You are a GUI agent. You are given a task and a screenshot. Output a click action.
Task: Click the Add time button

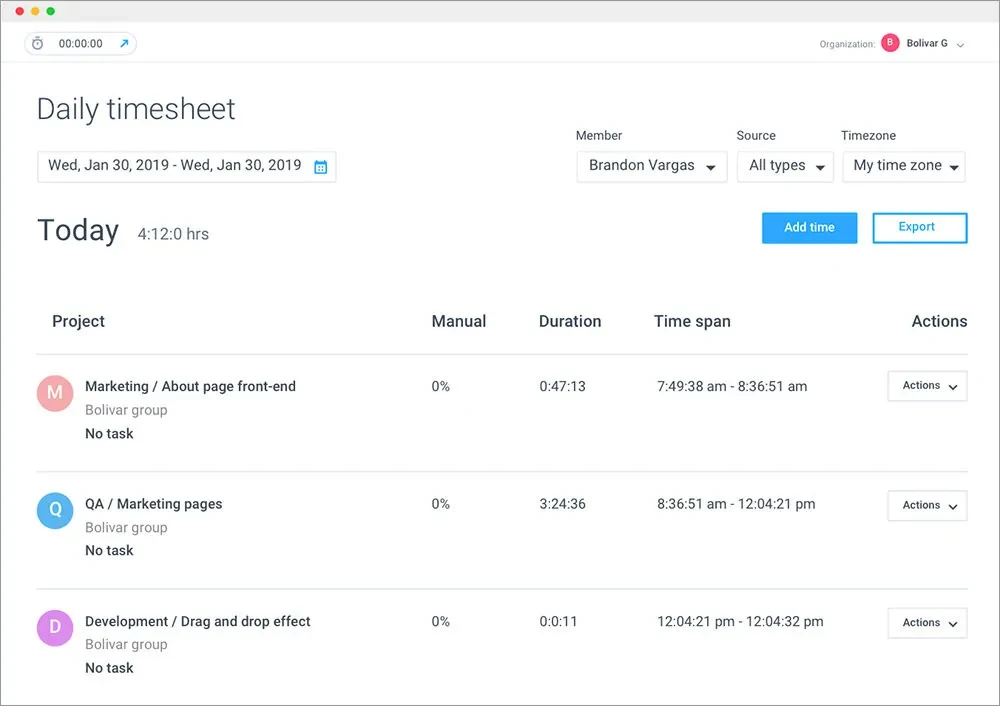pos(809,228)
